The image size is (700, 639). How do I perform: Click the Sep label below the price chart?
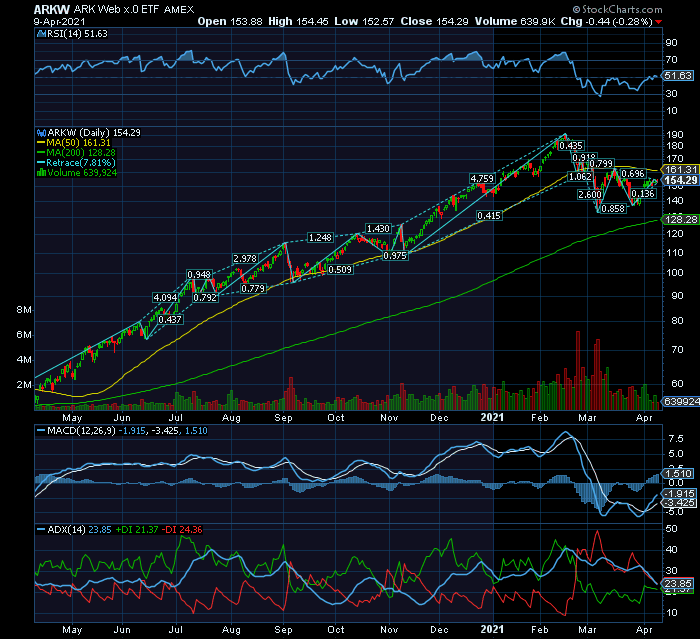(283, 418)
